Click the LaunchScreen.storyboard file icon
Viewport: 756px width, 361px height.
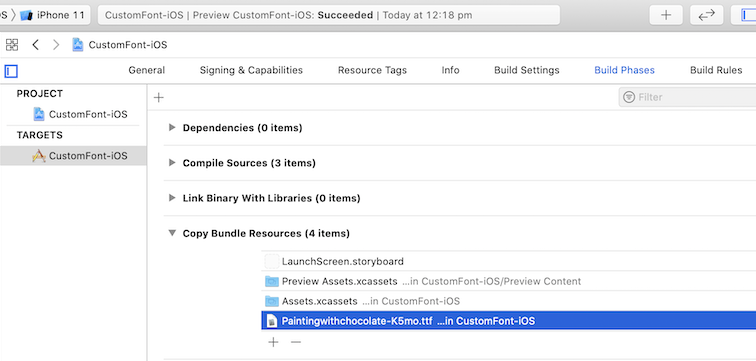click(272, 262)
